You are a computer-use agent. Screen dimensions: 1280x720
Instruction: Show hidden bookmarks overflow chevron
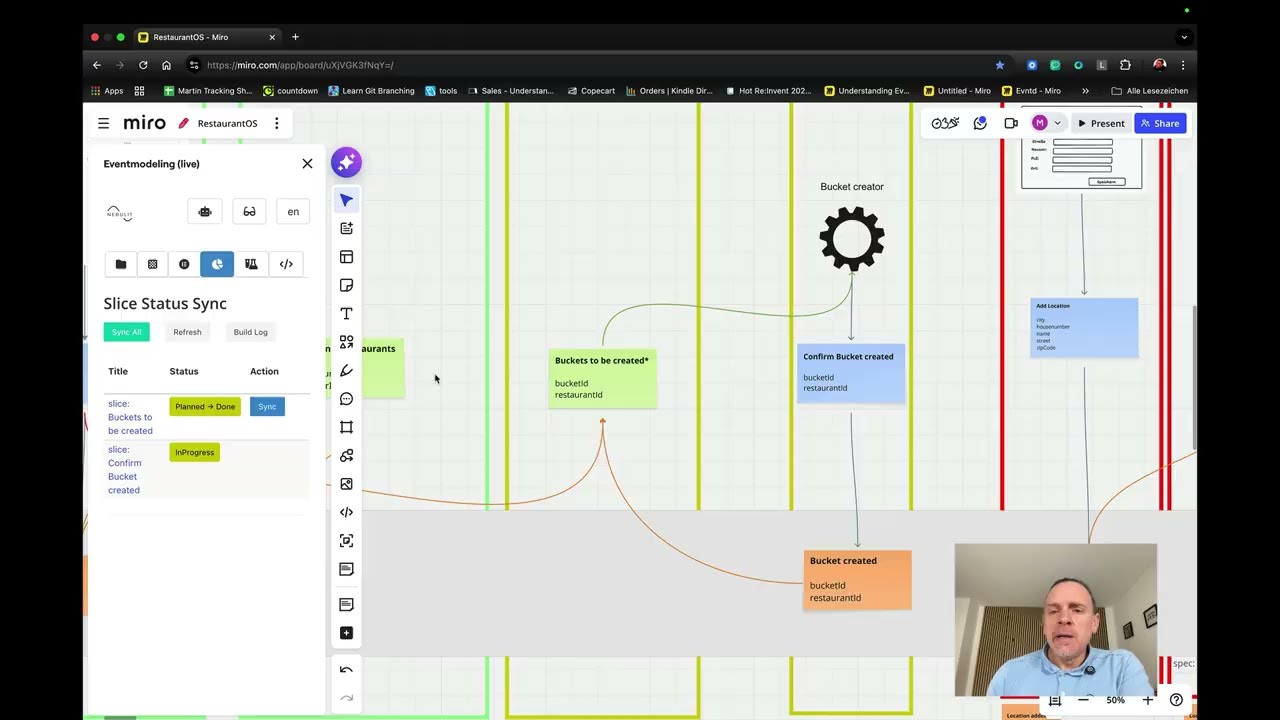click(x=1085, y=91)
